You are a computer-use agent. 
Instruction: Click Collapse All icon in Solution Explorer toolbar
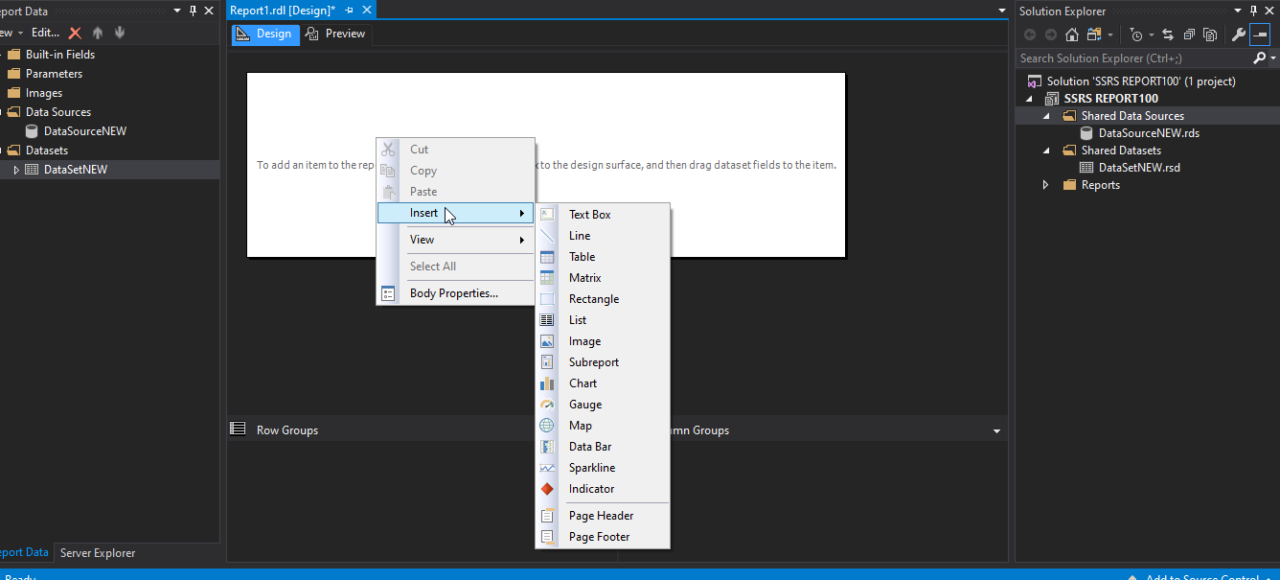(1189, 35)
